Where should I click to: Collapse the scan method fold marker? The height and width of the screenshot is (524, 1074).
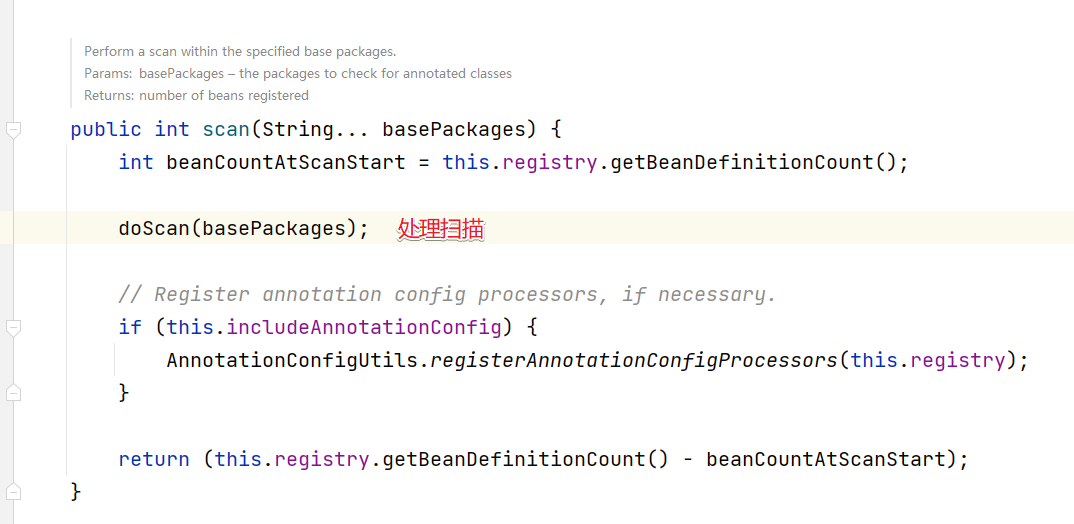coord(13,129)
